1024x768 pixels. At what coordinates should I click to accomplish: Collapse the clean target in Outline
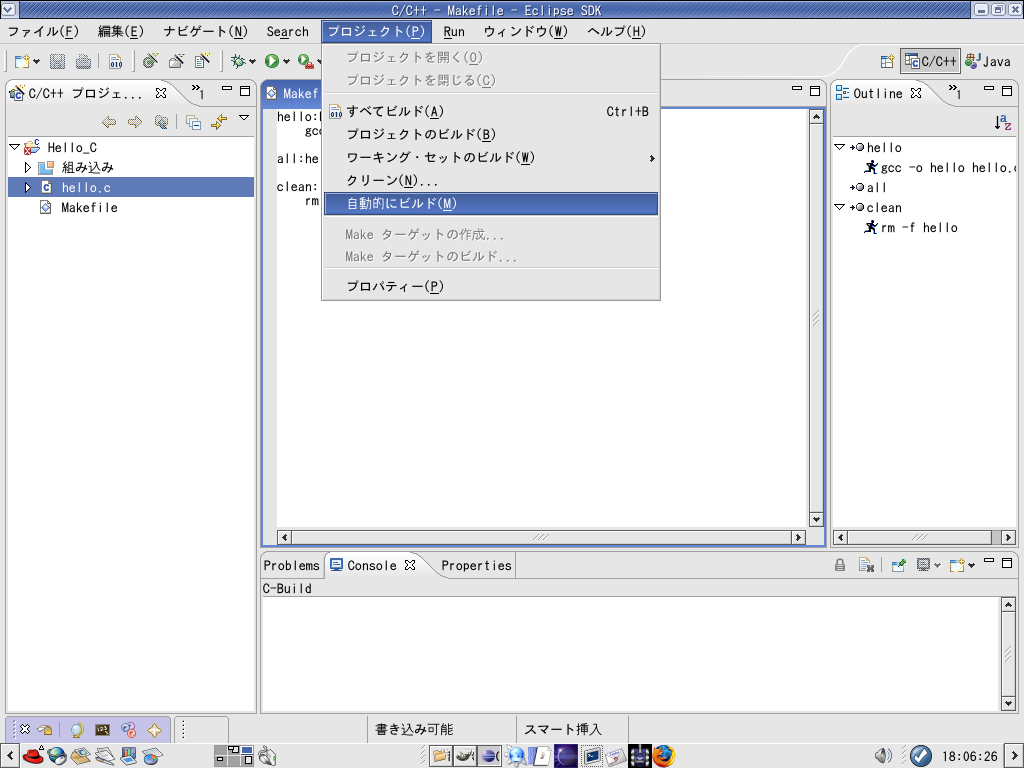840,207
